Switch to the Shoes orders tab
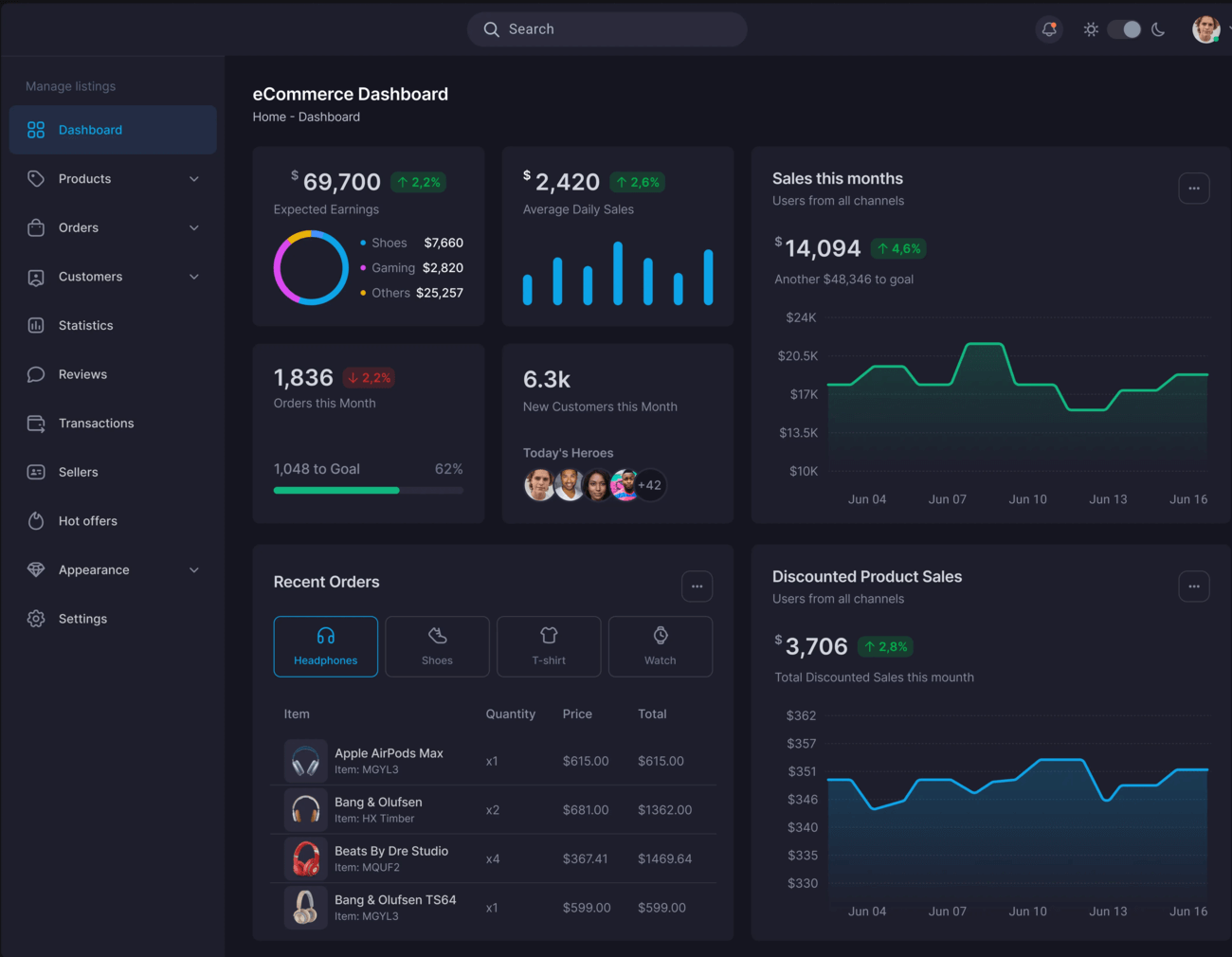Viewport: 1232px width, 957px height. click(437, 646)
